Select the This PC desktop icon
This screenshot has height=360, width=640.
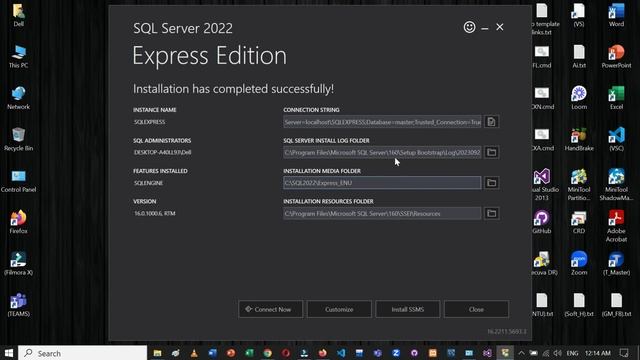tap(18, 57)
